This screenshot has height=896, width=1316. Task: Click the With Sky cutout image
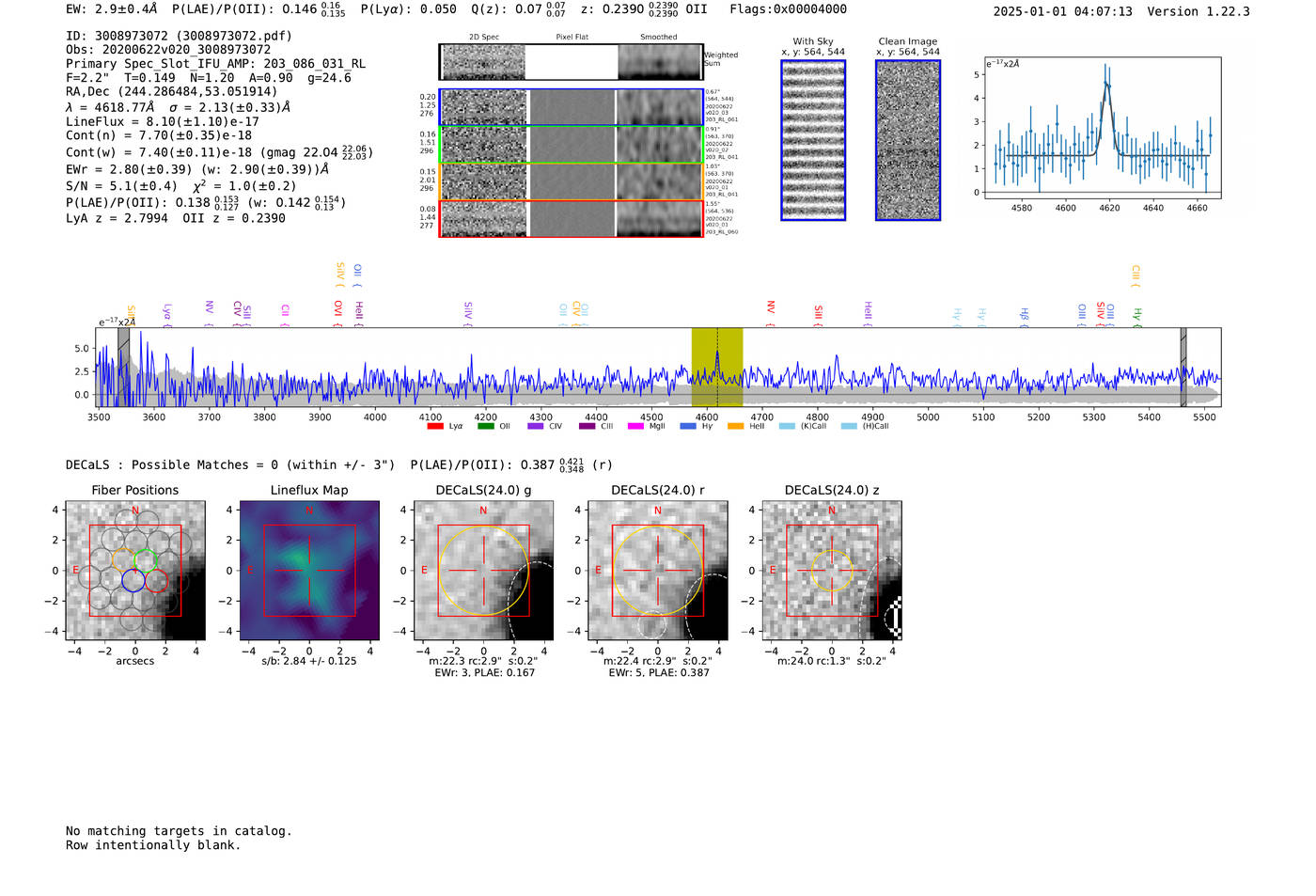813,140
